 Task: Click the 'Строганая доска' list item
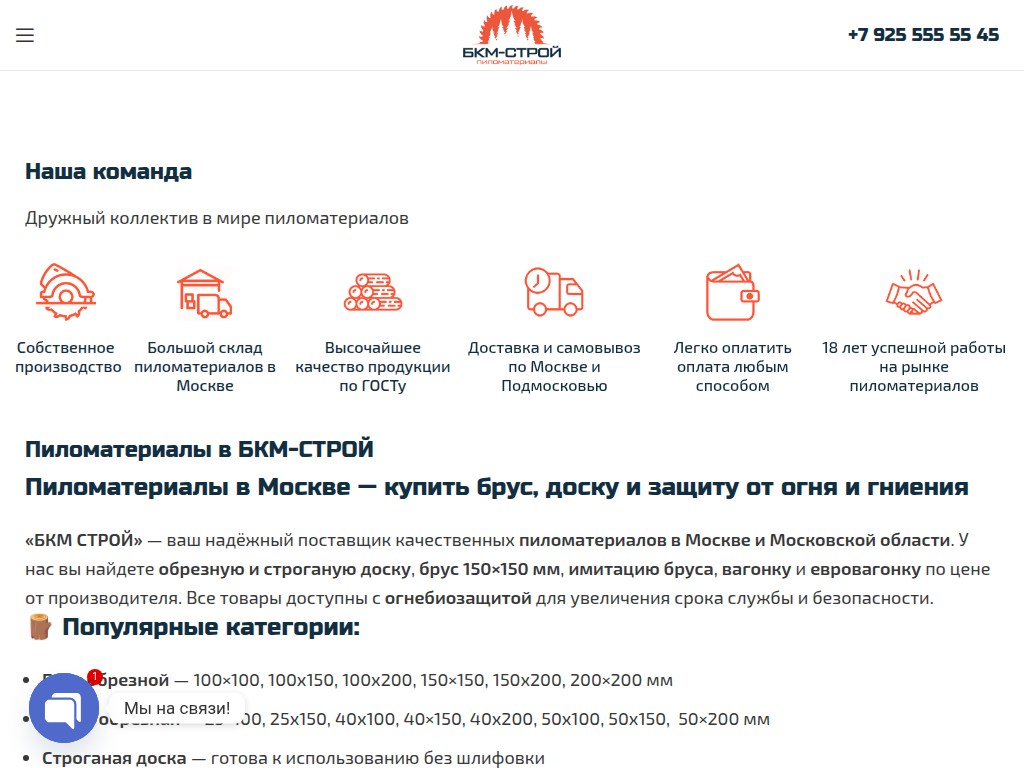point(293,758)
